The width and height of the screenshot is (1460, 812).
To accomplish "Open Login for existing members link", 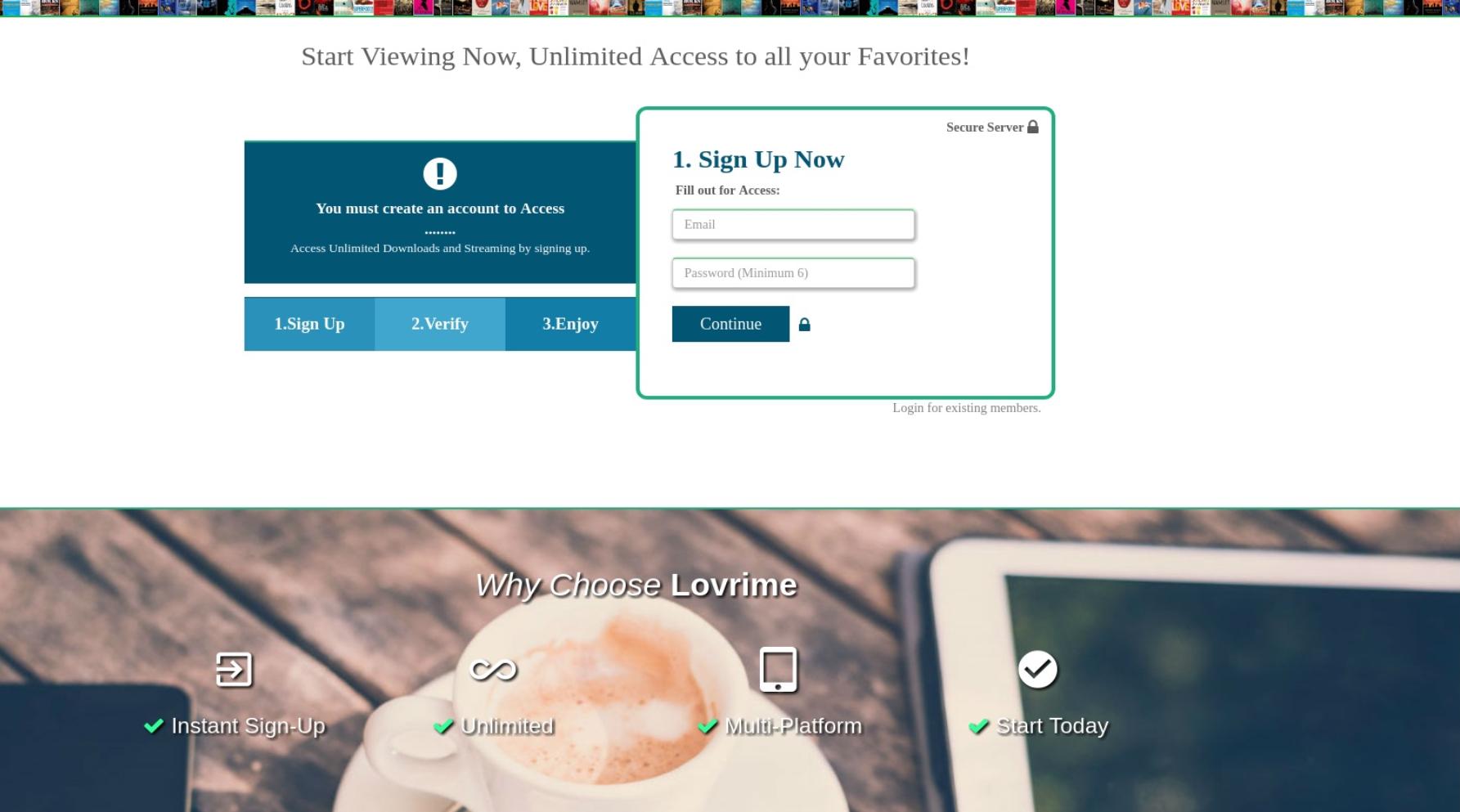I will point(967,408).
